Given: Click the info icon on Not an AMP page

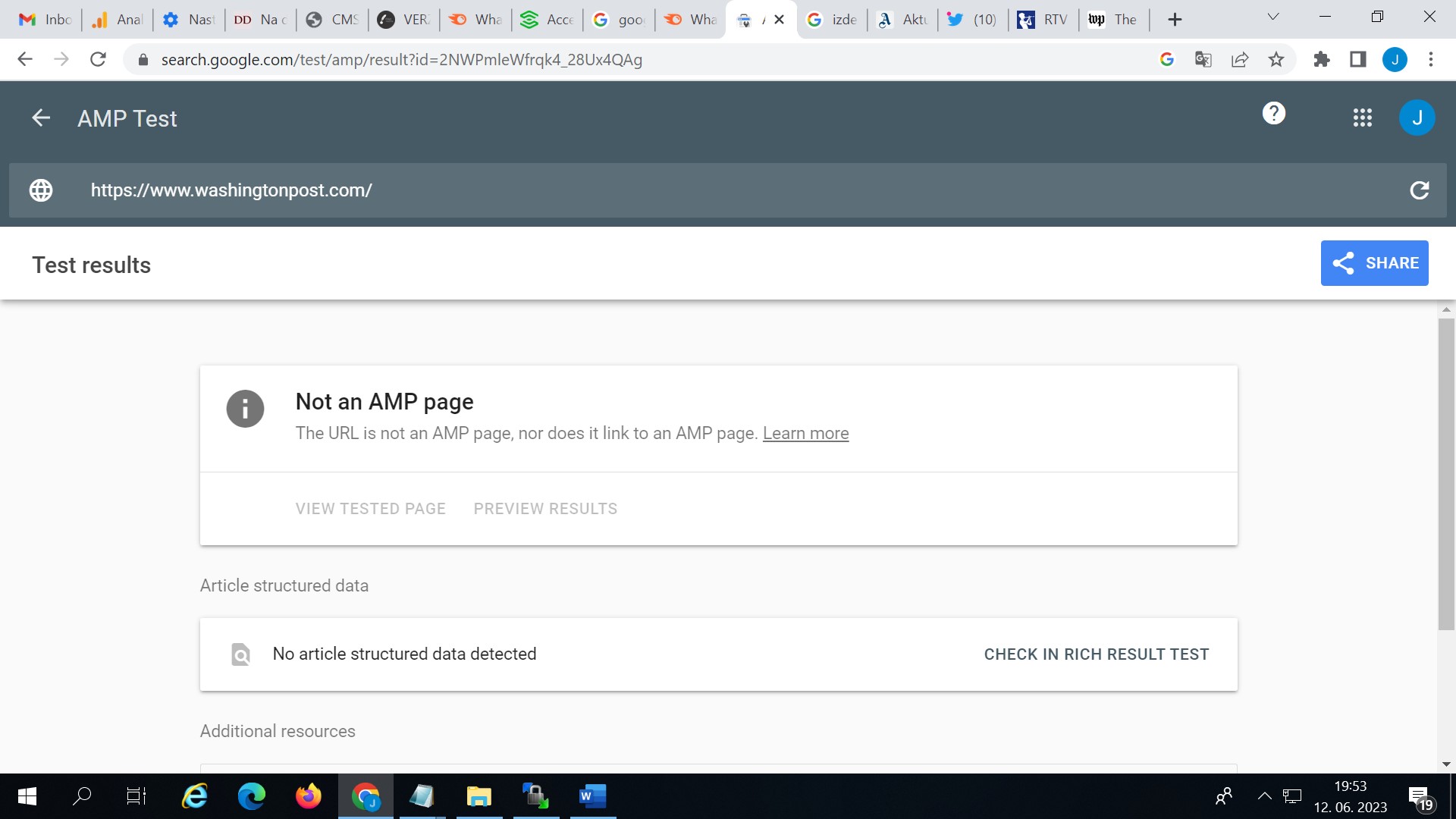Looking at the screenshot, I should 245,409.
